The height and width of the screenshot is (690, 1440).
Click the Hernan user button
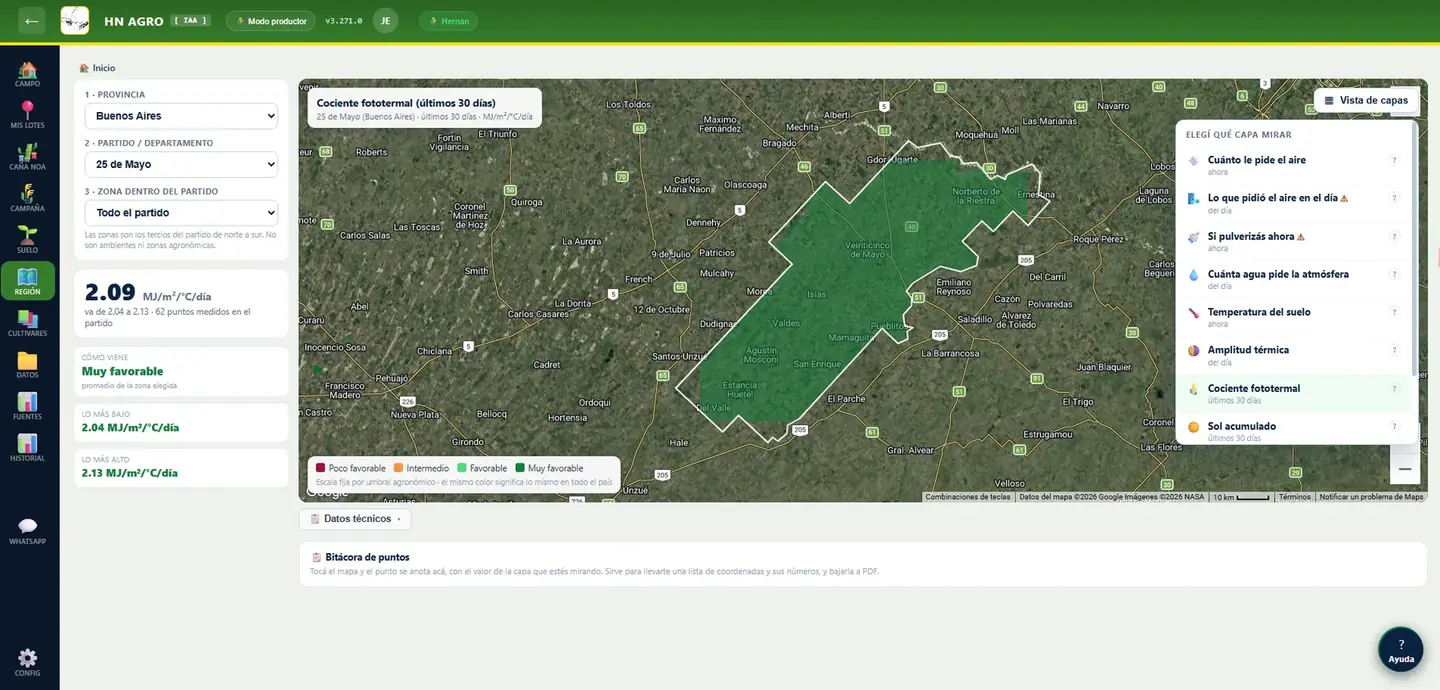(449, 21)
